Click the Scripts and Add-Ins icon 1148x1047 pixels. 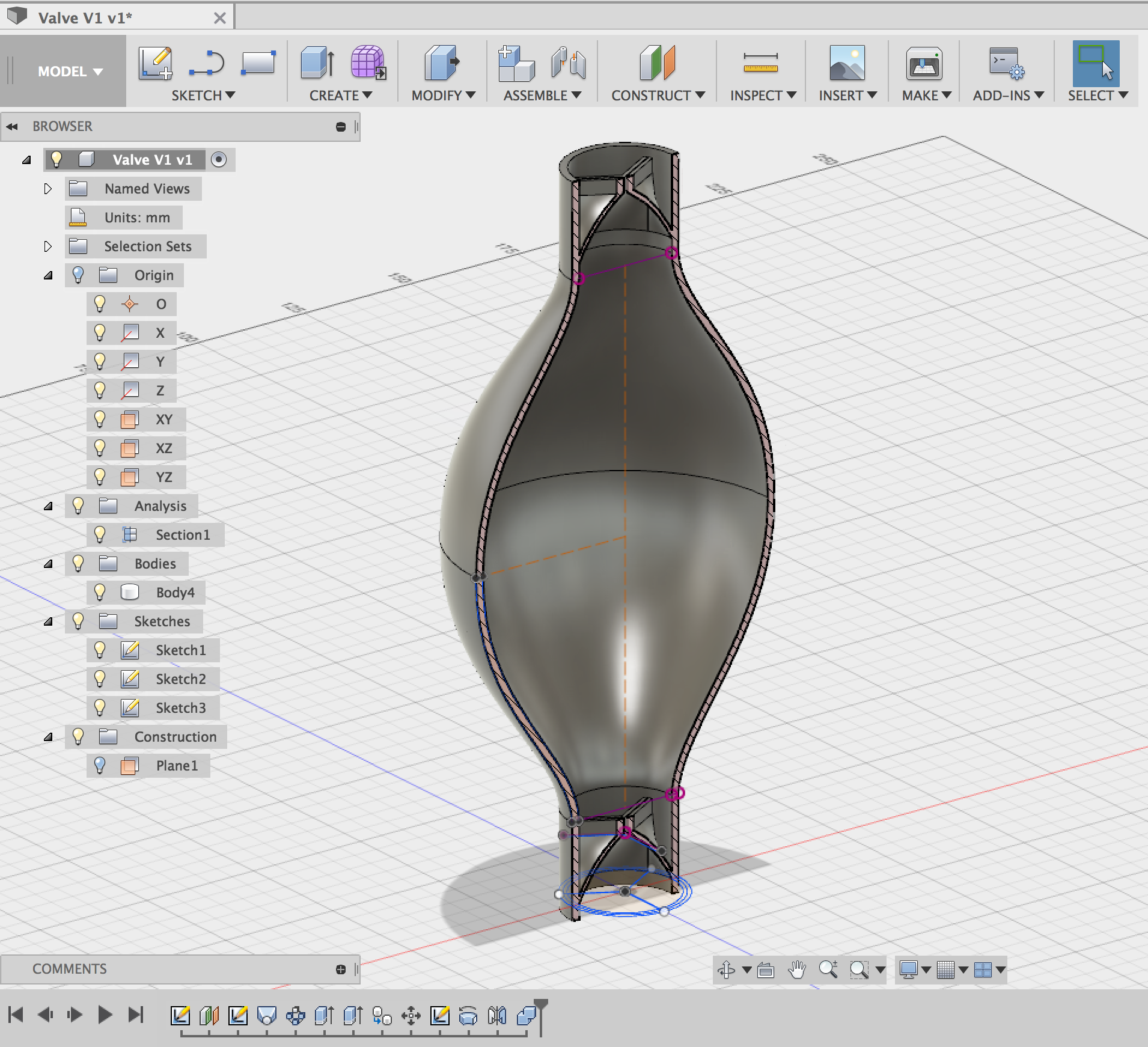point(1007,63)
